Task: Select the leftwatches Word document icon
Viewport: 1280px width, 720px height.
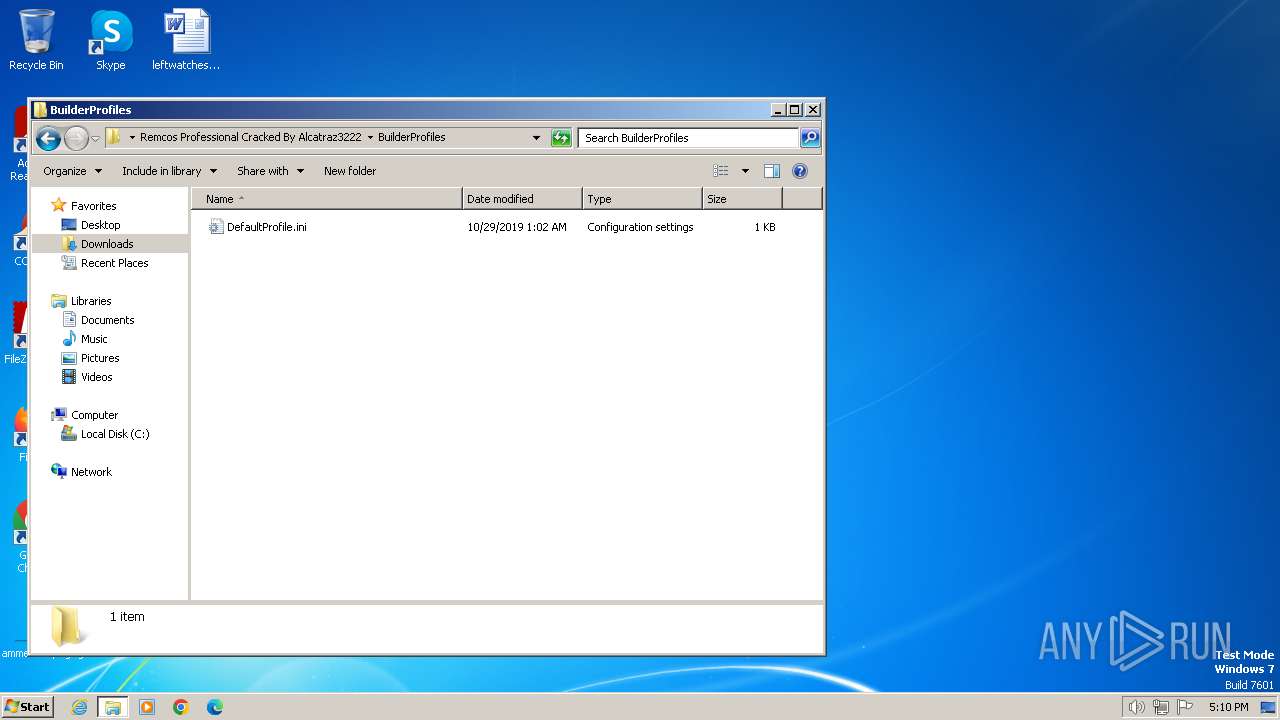Action: (186, 40)
